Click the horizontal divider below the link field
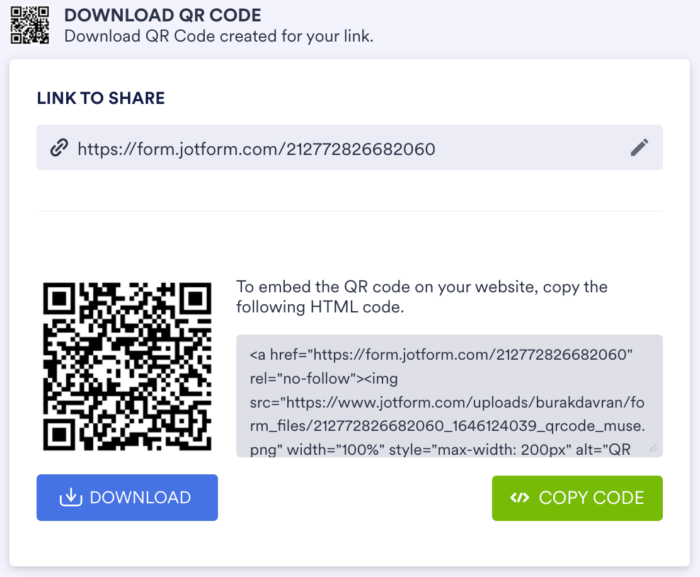Screen dimensions: 700x577 pyautogui.click(x=349, y=211)
